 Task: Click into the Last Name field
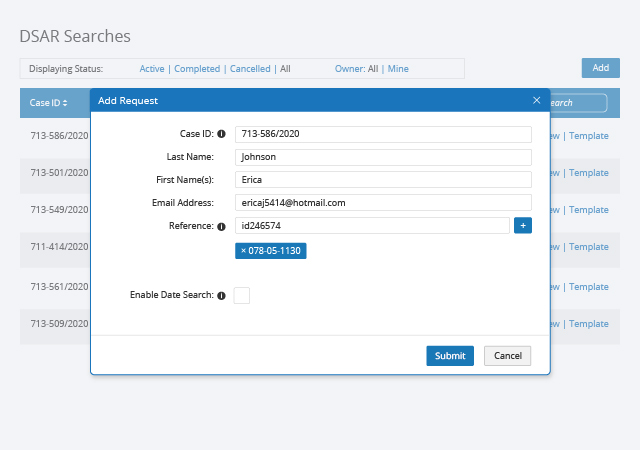click(383, 157)
